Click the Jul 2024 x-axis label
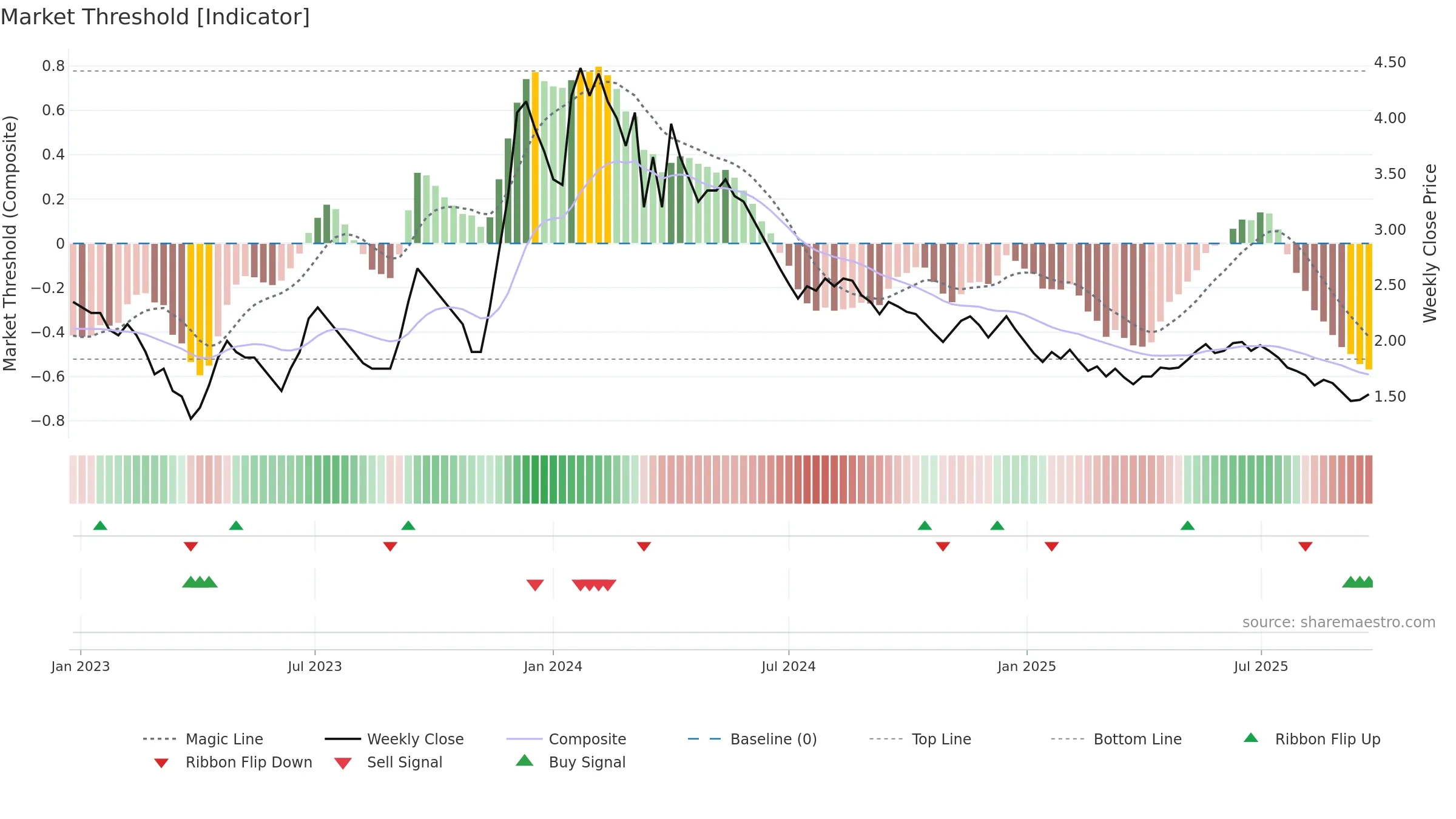 pyautogui.click(x=789, y=666)
